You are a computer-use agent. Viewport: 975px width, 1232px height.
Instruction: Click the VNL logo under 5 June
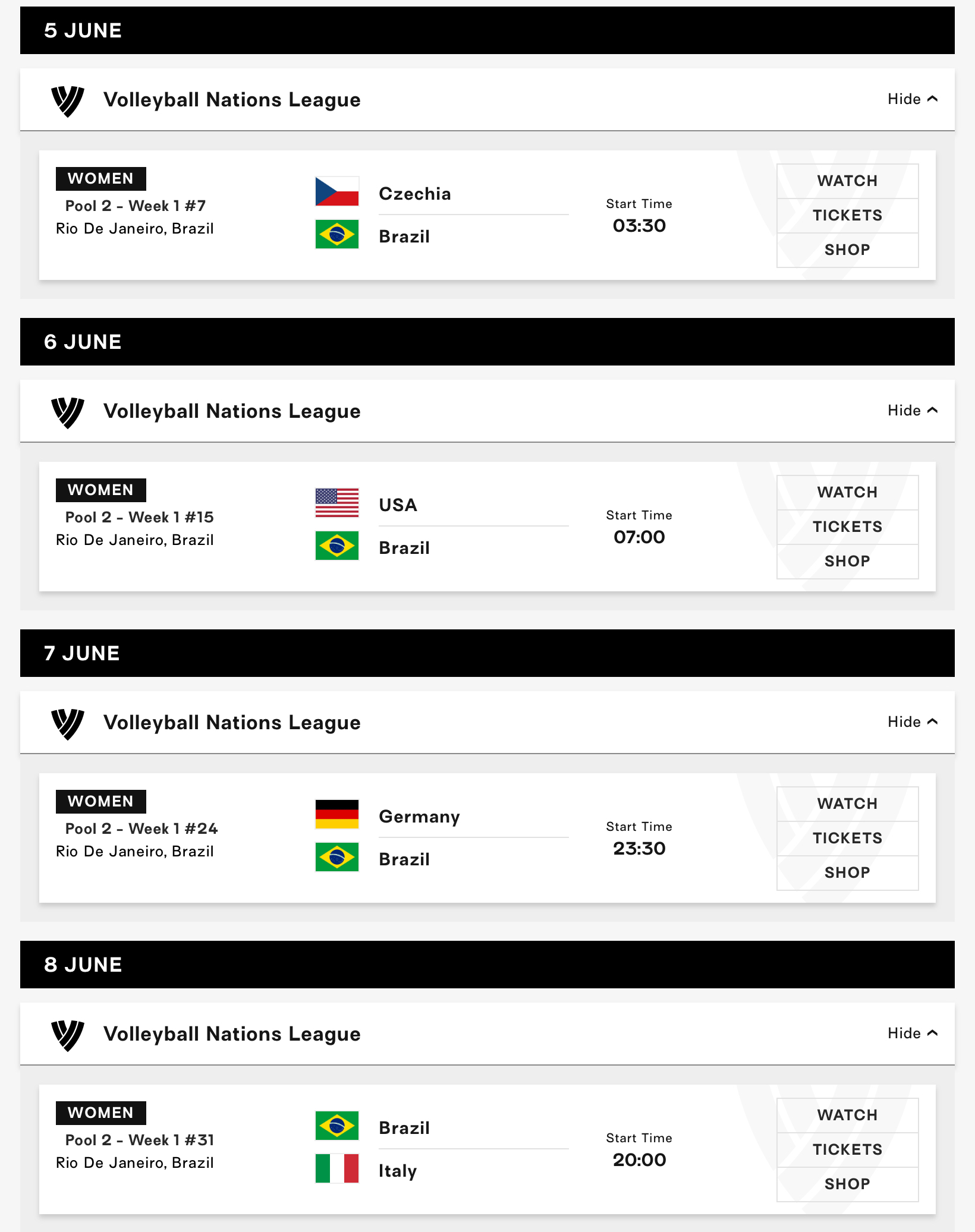click(68, 100)
